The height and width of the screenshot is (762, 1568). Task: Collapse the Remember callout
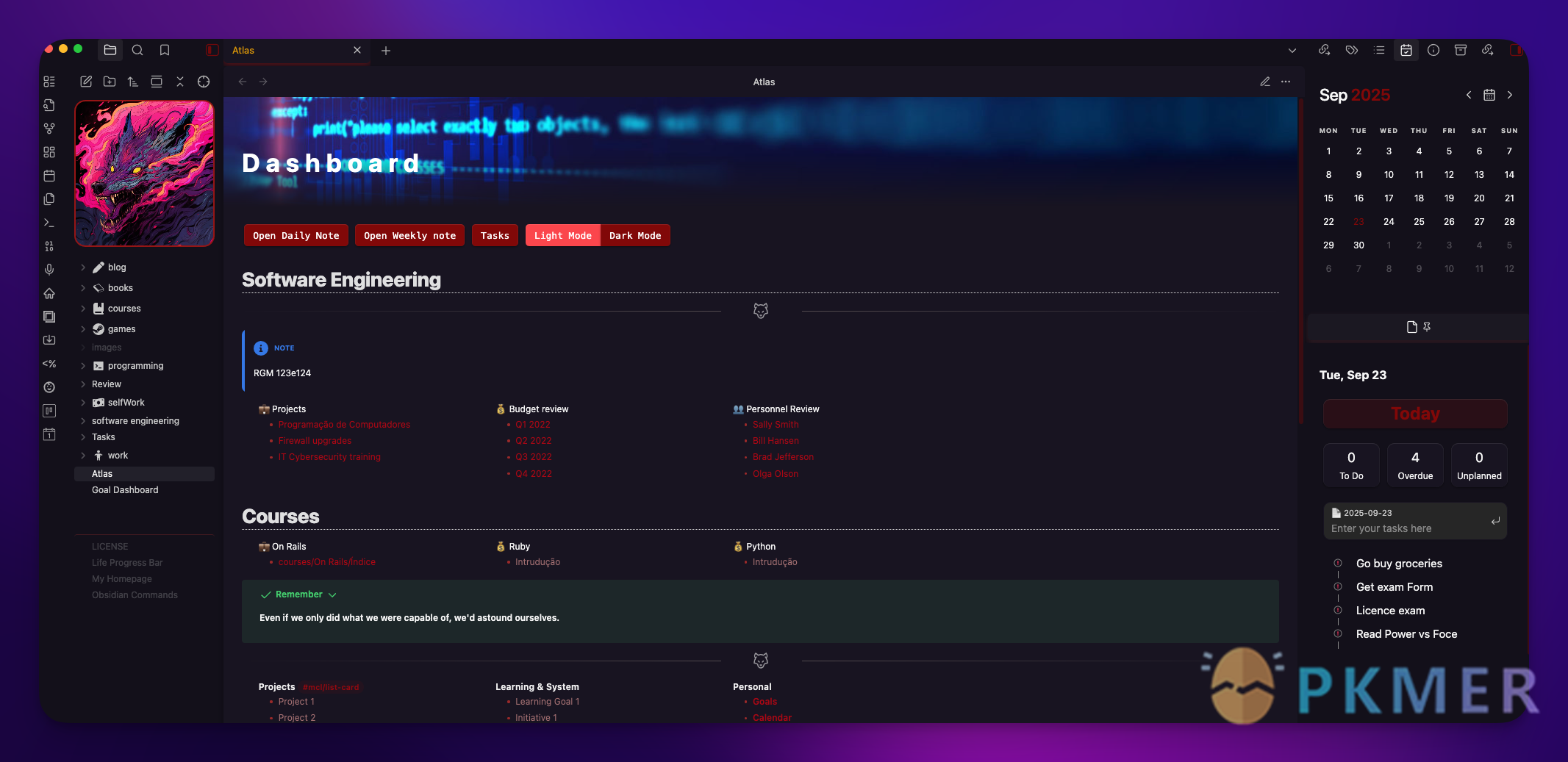332,594
